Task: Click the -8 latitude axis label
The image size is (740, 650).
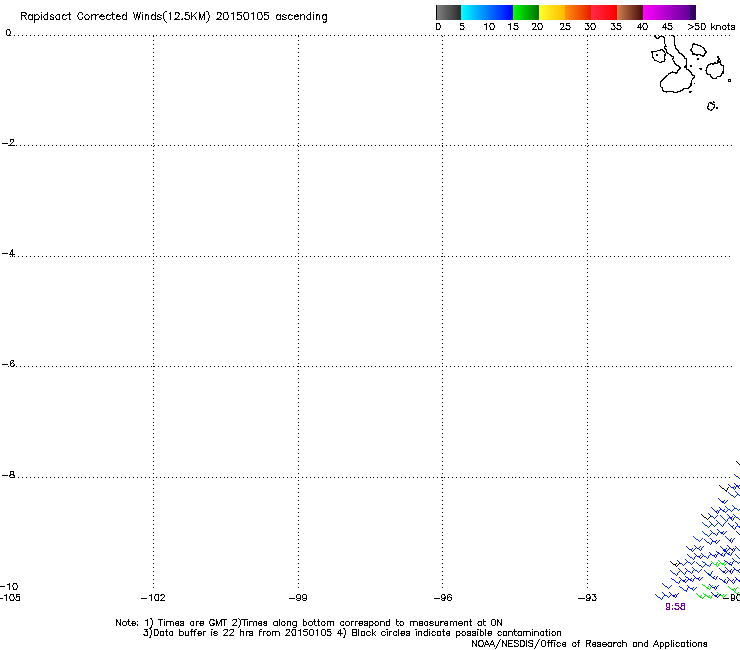Action: [8, 475]
